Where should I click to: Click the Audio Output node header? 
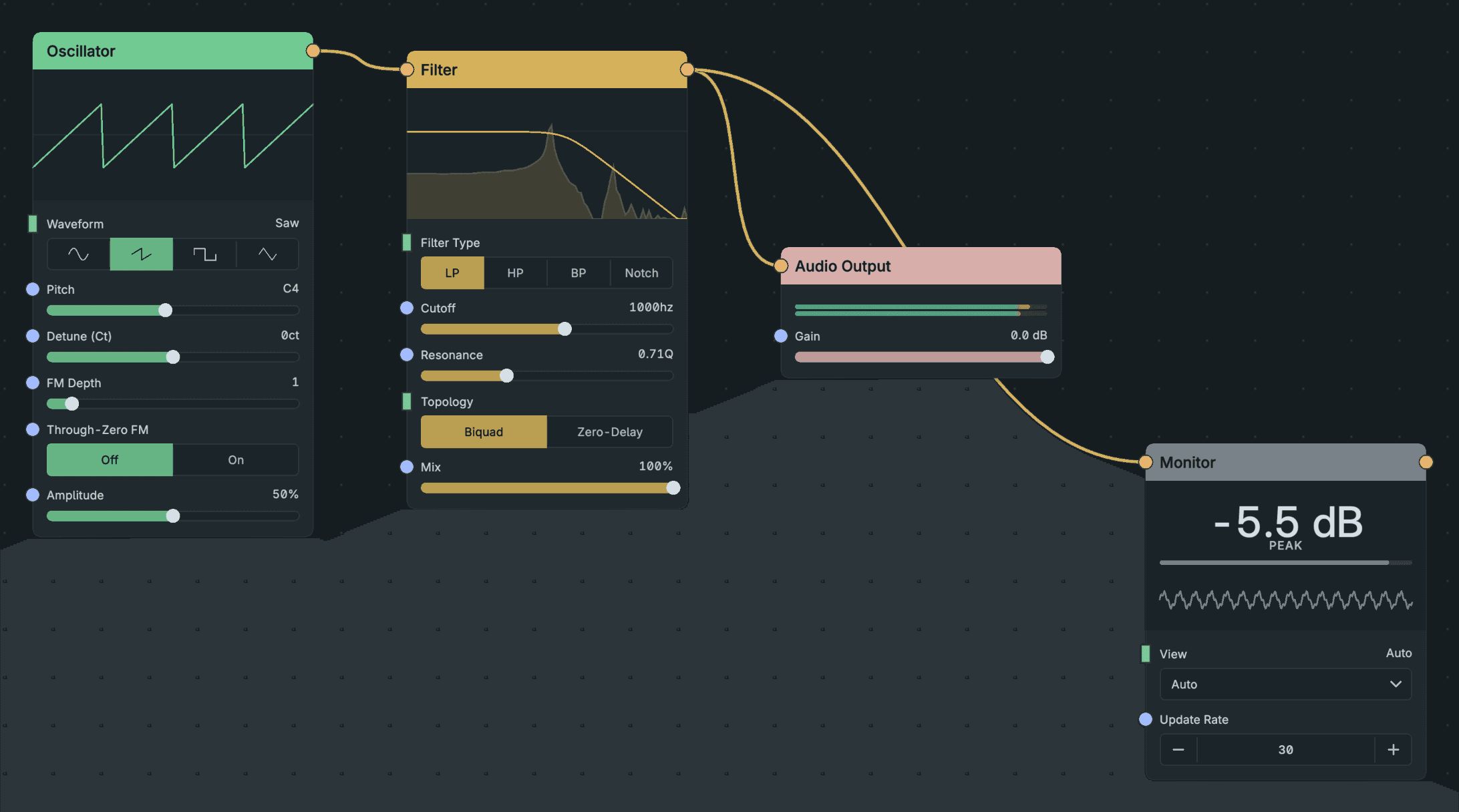click(x=921, y=266)
